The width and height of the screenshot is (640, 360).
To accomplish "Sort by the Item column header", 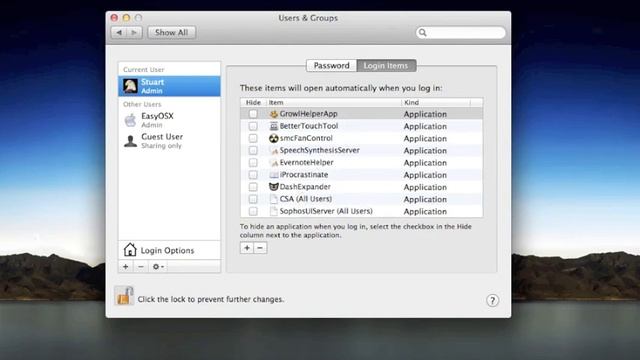I will [334, 102].
